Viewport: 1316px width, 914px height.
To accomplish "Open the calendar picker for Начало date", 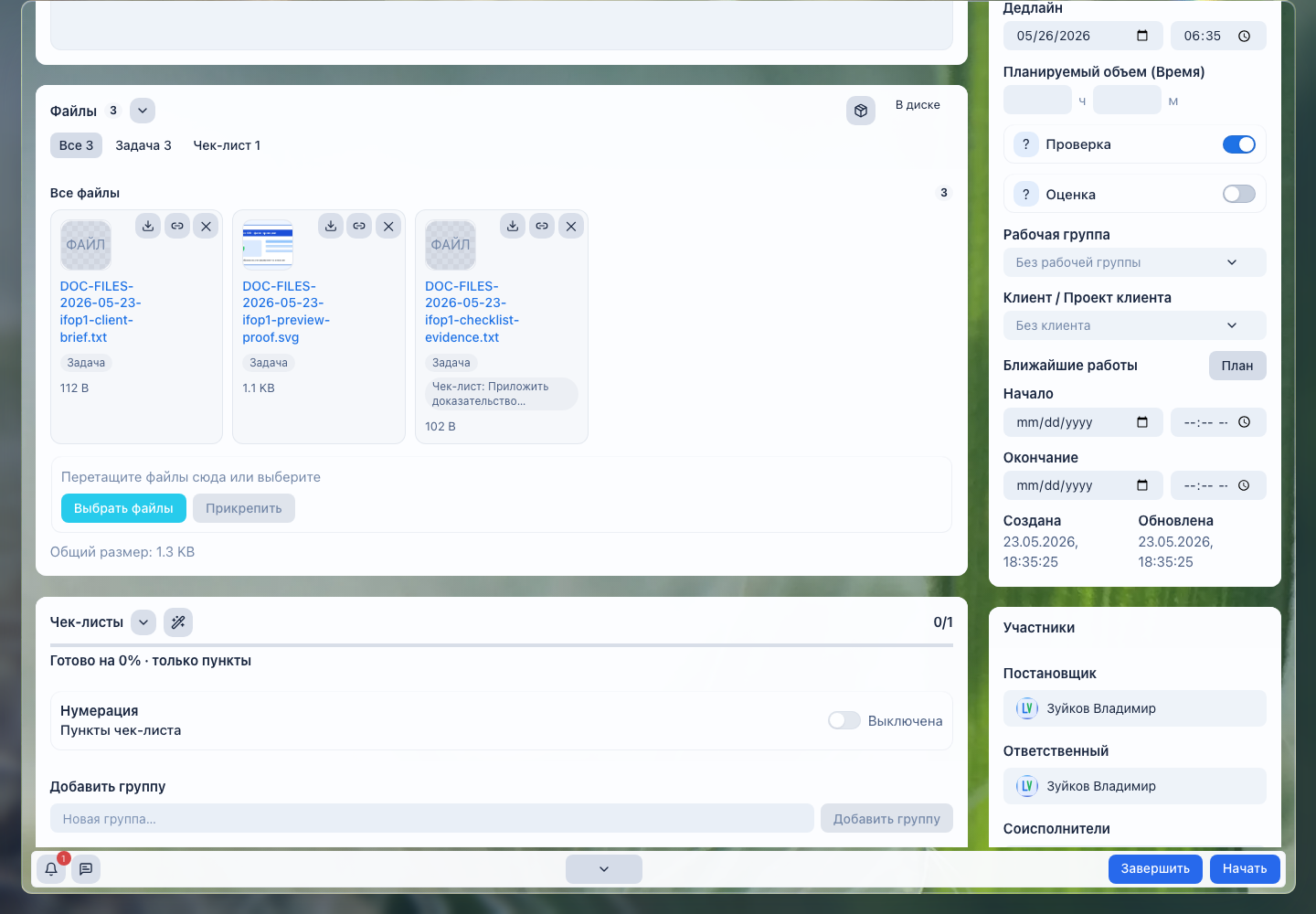I will 1142,422.
